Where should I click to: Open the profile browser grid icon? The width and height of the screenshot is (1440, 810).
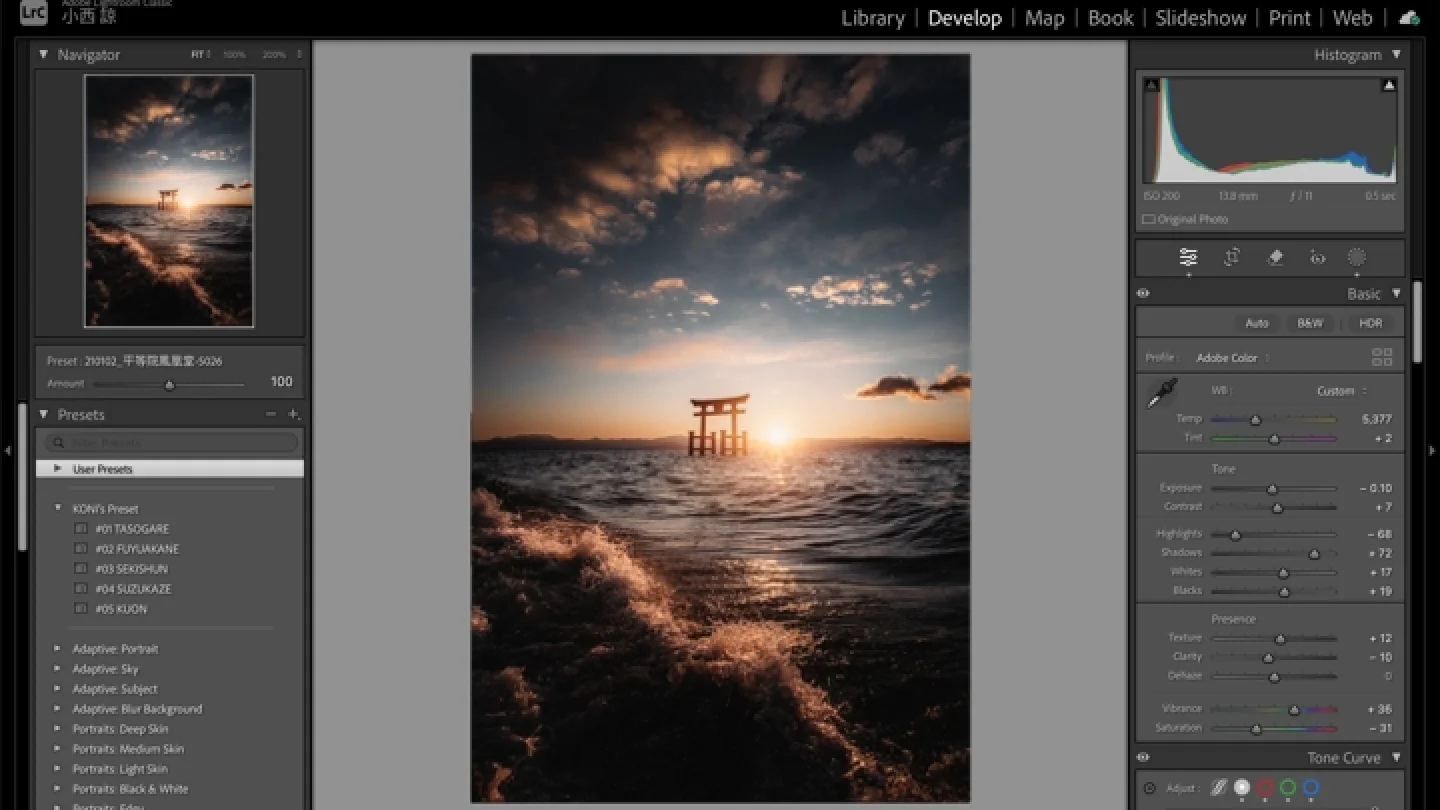(x=1382, y=357)
